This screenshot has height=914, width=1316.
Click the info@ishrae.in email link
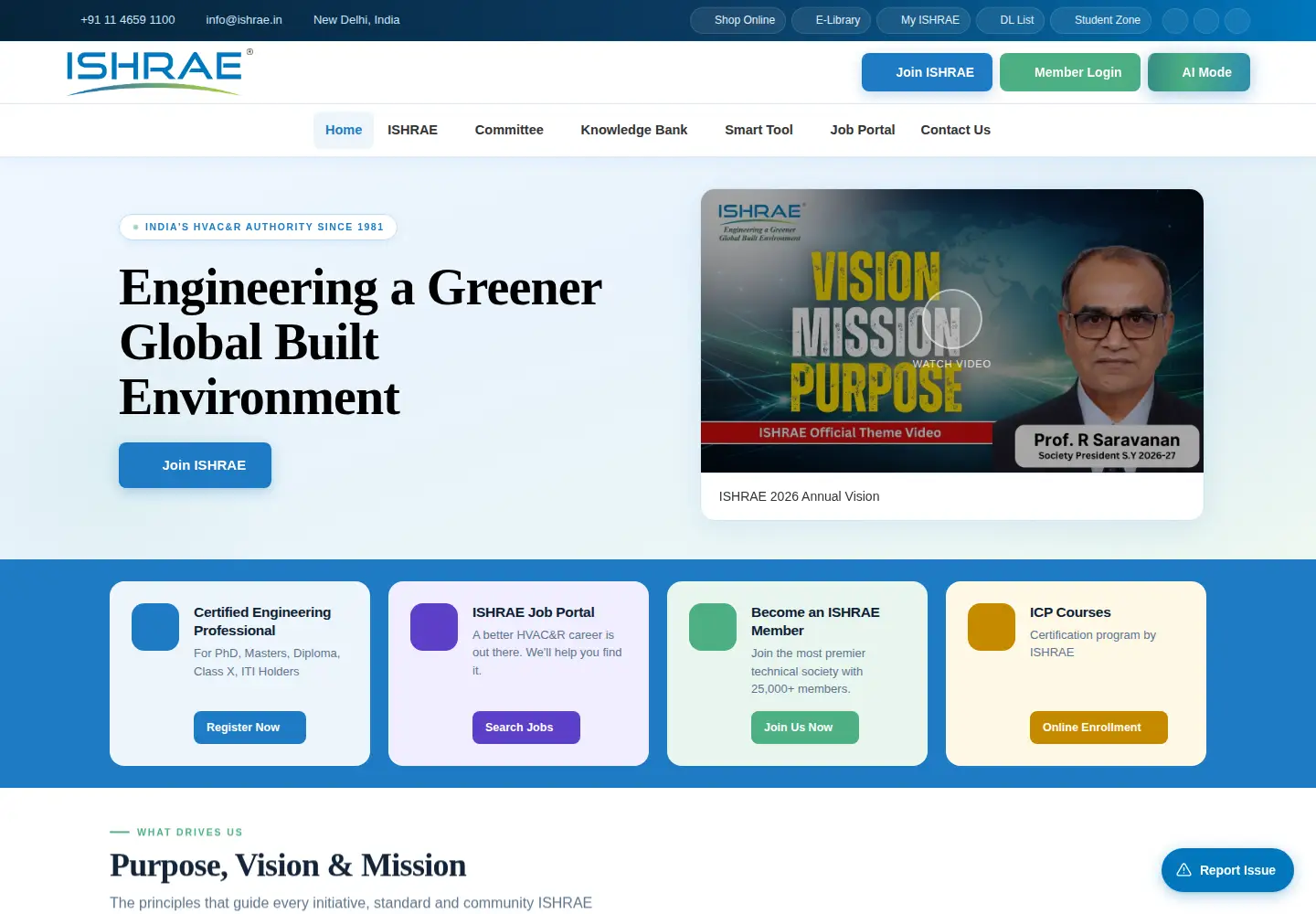(244, 20)
